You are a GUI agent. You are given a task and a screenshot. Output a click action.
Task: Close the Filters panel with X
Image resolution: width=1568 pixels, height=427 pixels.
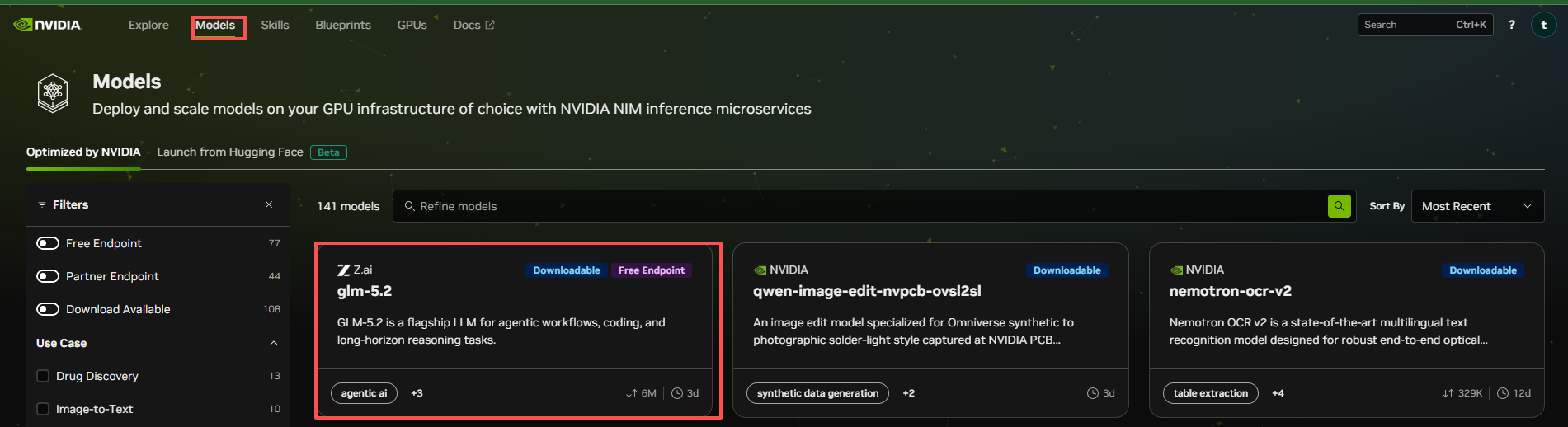(x=269, y=204)
